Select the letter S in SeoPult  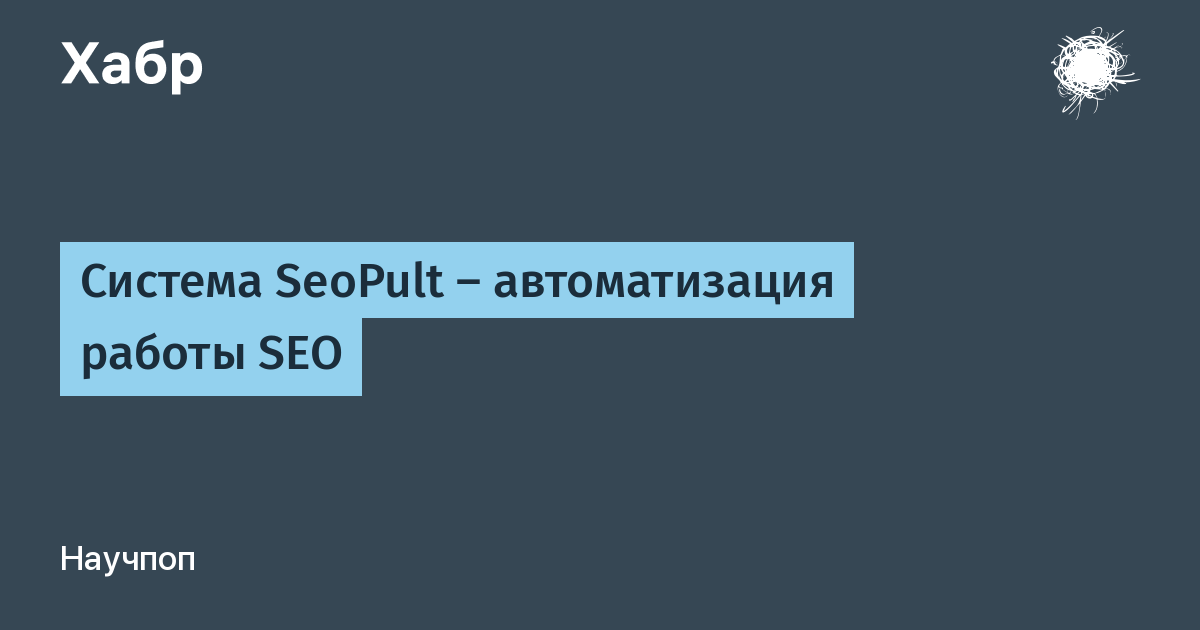click(284, 282)
